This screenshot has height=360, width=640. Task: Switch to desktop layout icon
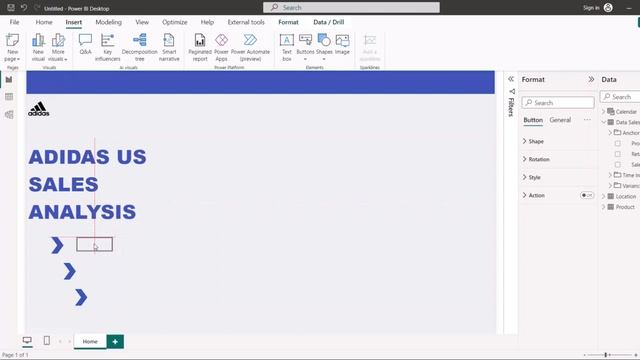click(x=27, y=340)
